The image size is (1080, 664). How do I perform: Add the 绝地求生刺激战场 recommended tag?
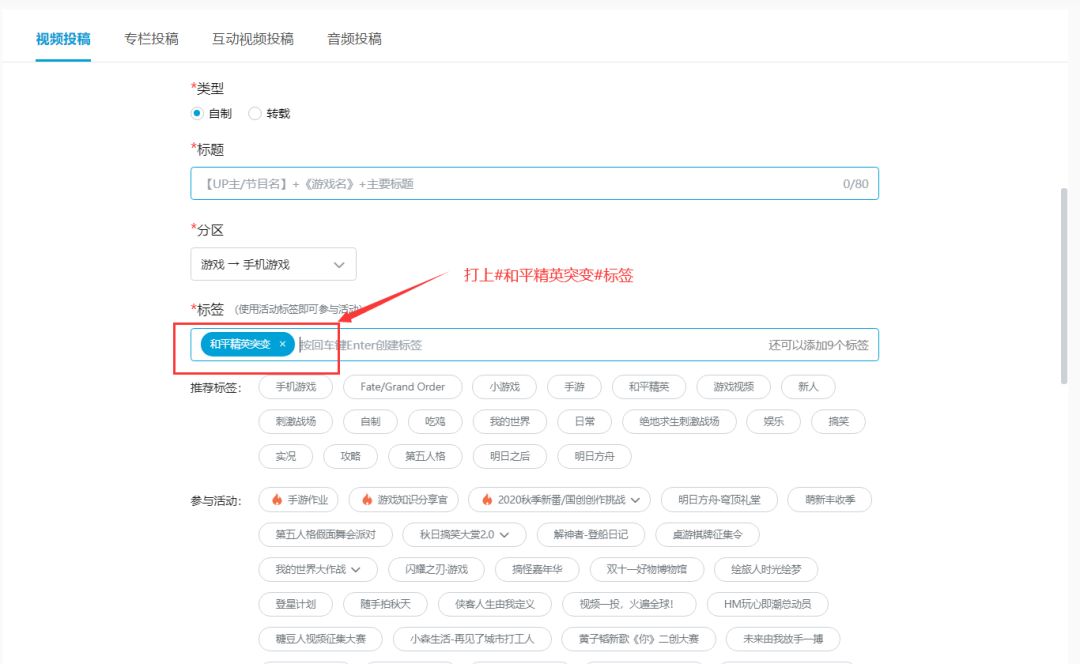[x=679, y=422]
